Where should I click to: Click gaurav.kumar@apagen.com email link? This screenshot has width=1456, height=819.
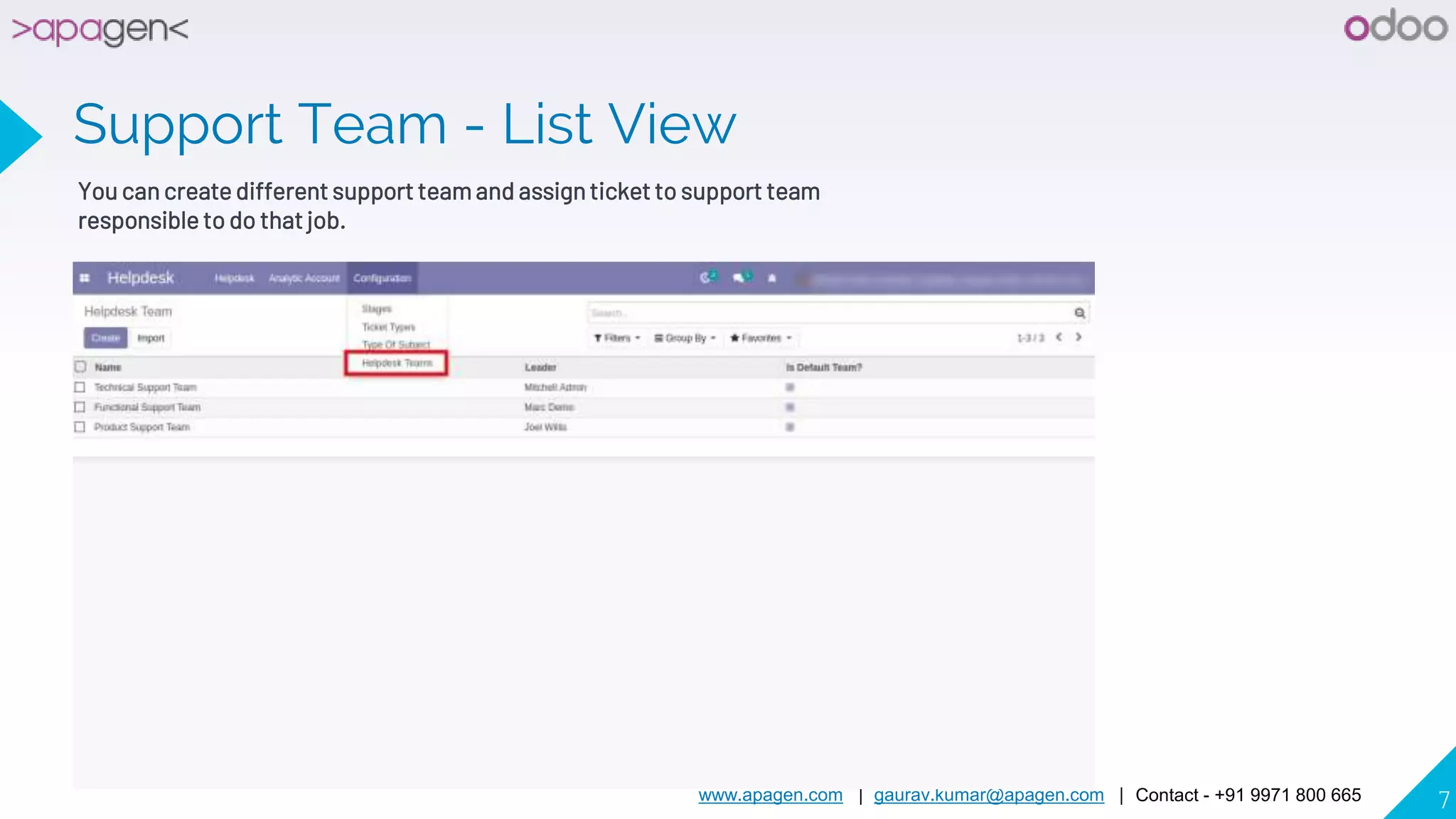(989, 795)
